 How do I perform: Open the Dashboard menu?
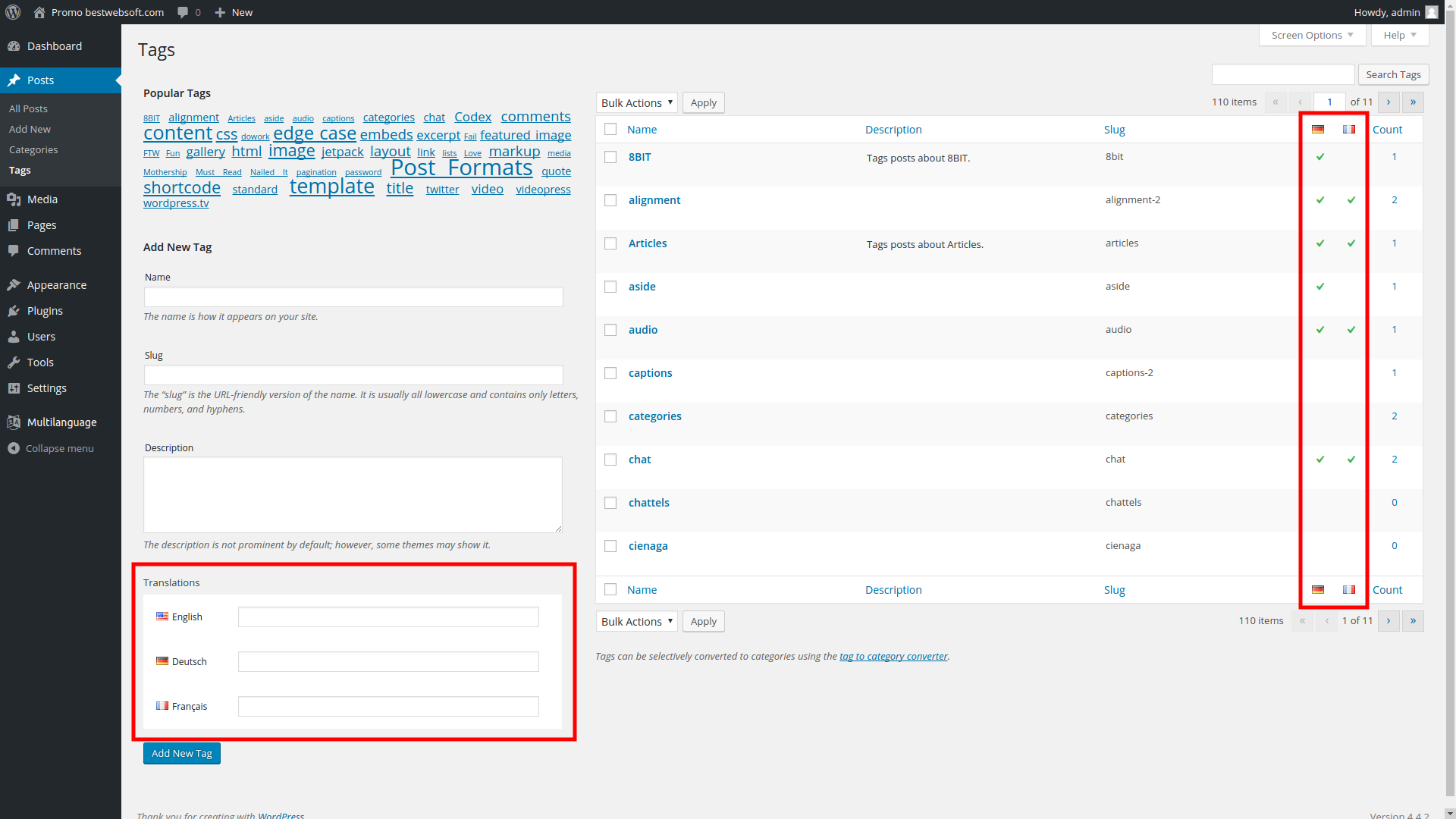(x=61, y=46)
